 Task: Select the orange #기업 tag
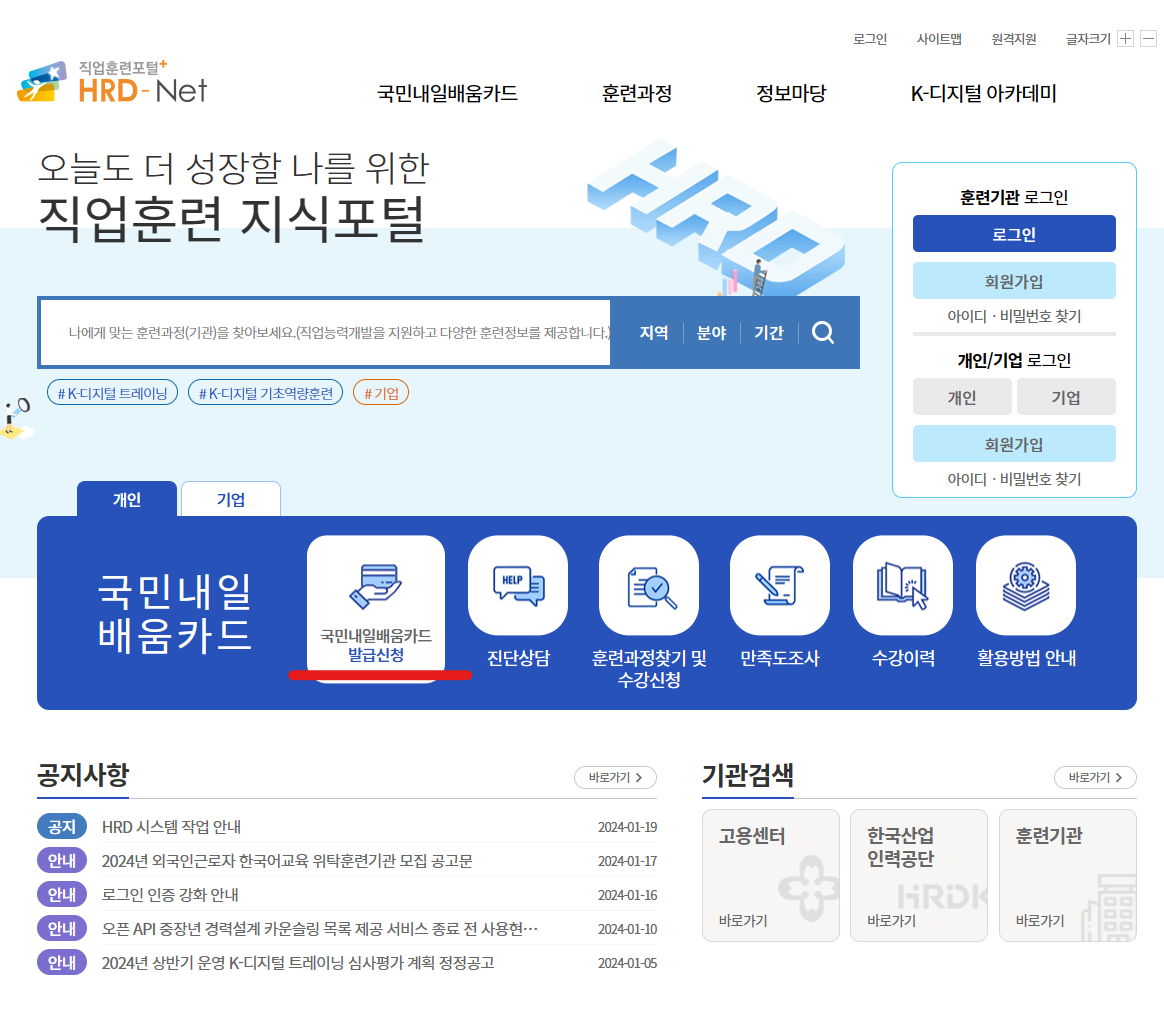pyautogui.click(x=381, y=393)
